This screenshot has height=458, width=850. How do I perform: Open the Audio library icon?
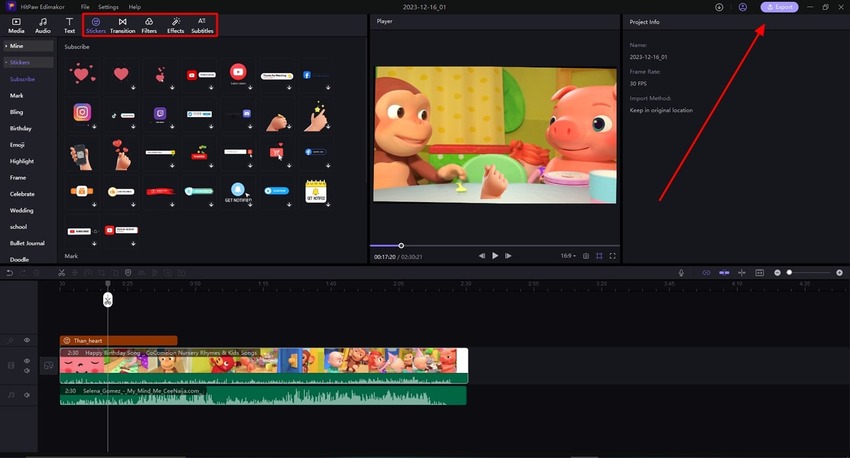point(43,25)
